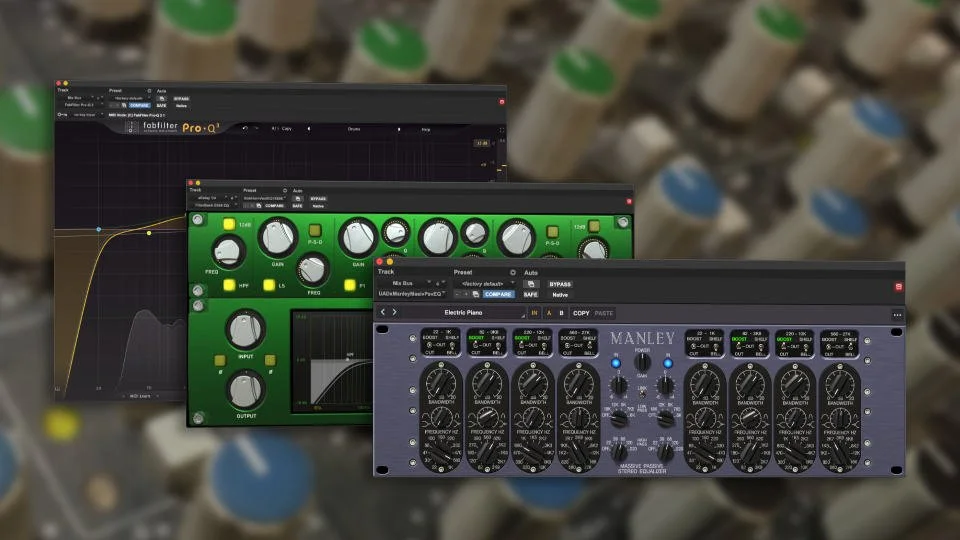Image resolution: width=960 pixels, height=540 pixels.
Task: Toggle the left blue IN button on Manley
Action: 616,363
